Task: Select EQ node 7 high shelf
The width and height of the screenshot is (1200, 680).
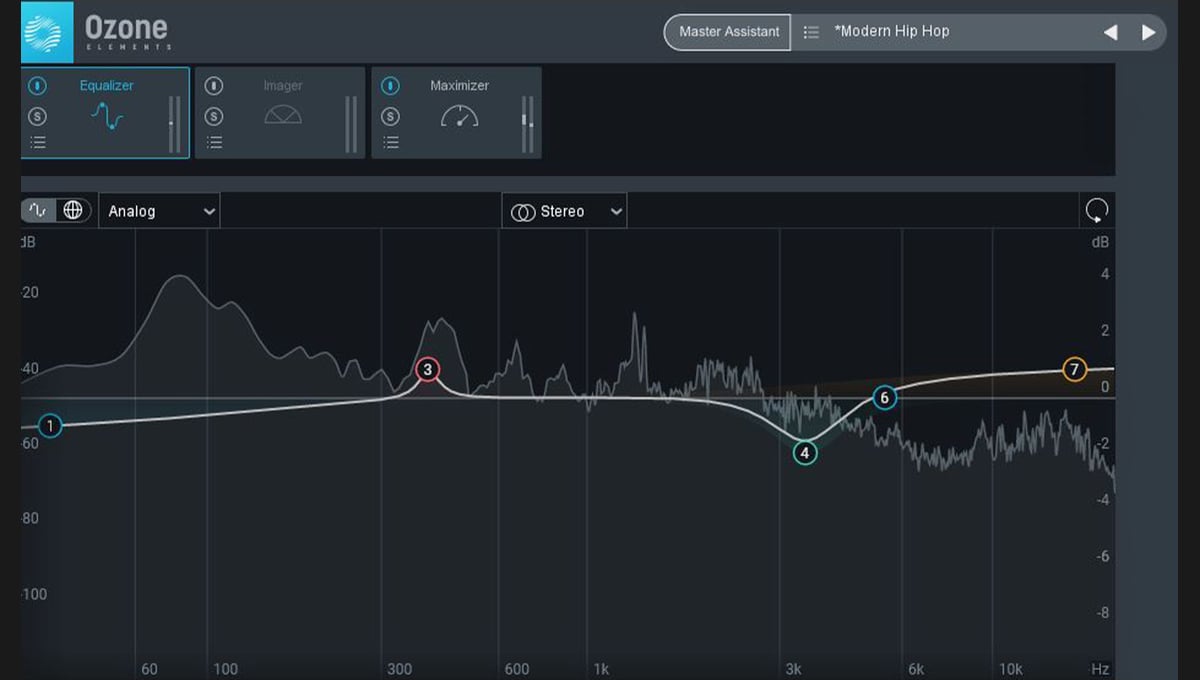Action: point(1074,370)
